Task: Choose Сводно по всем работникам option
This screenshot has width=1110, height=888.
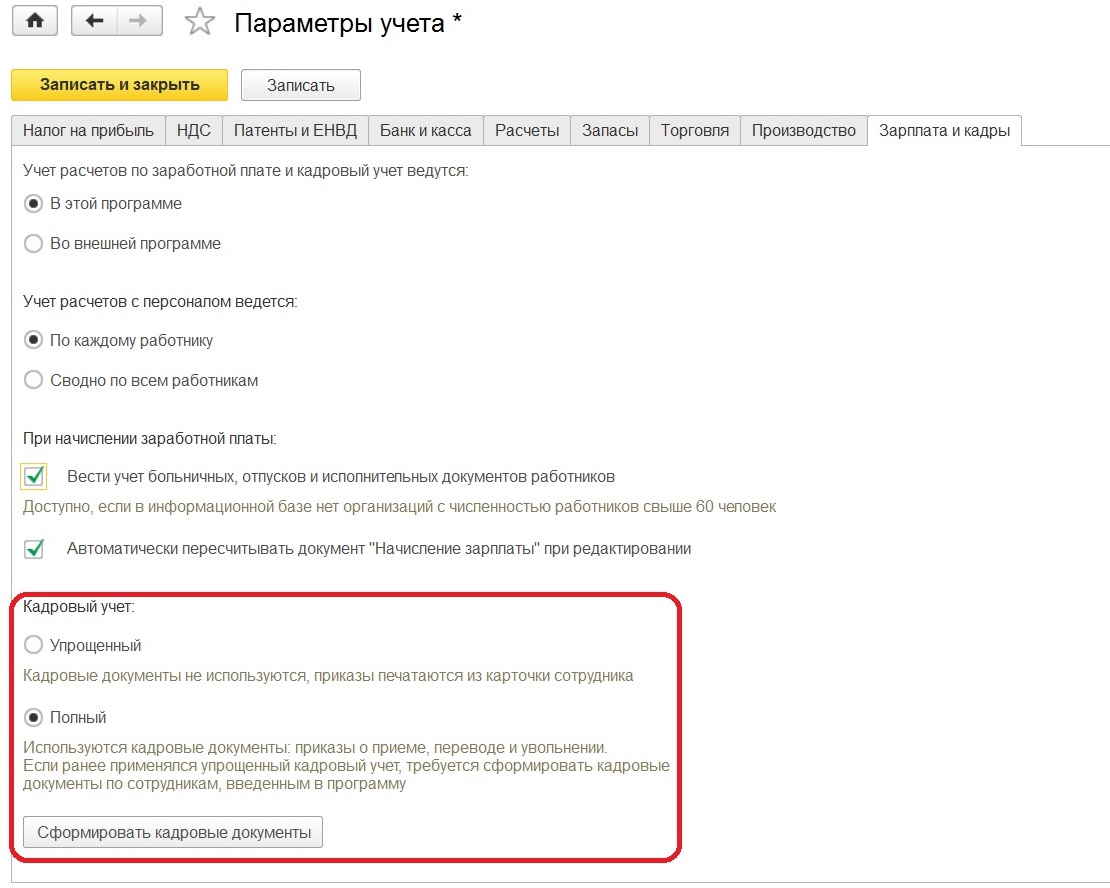Action: coord(34,380)
